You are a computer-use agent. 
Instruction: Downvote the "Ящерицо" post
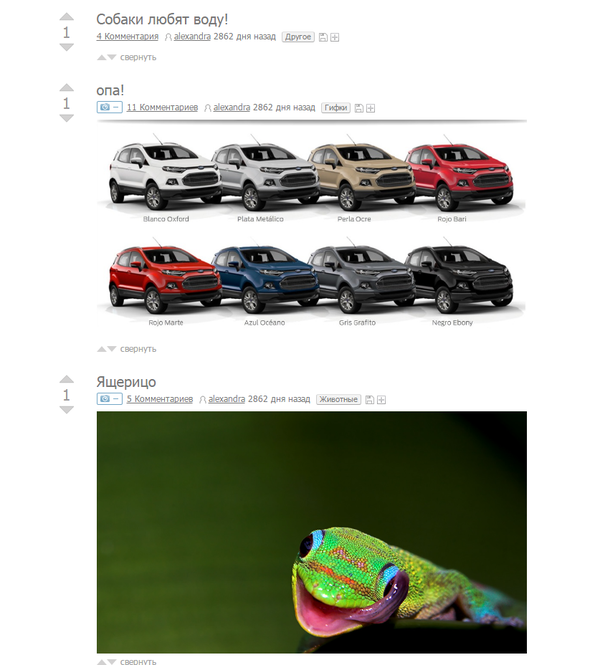[67, 409]
